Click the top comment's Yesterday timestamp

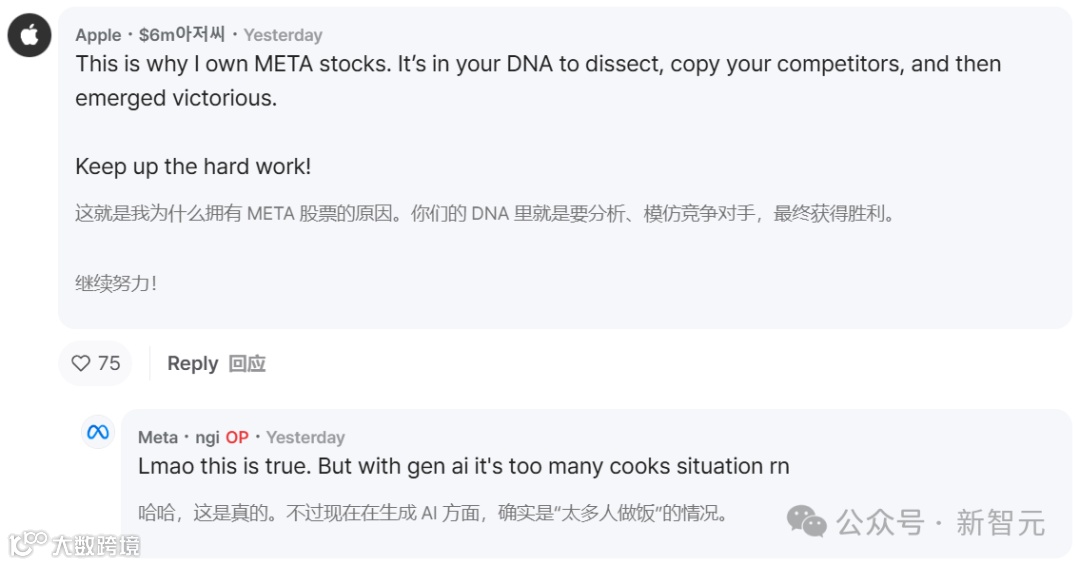[283, 35]
